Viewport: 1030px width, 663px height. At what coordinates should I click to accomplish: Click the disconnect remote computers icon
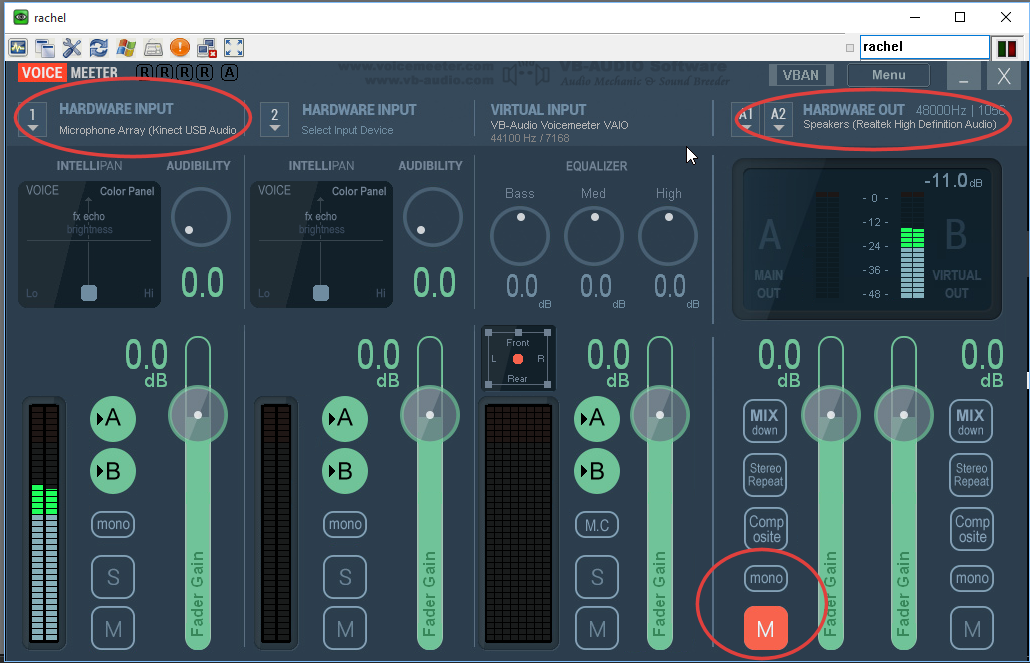(207, 47)
